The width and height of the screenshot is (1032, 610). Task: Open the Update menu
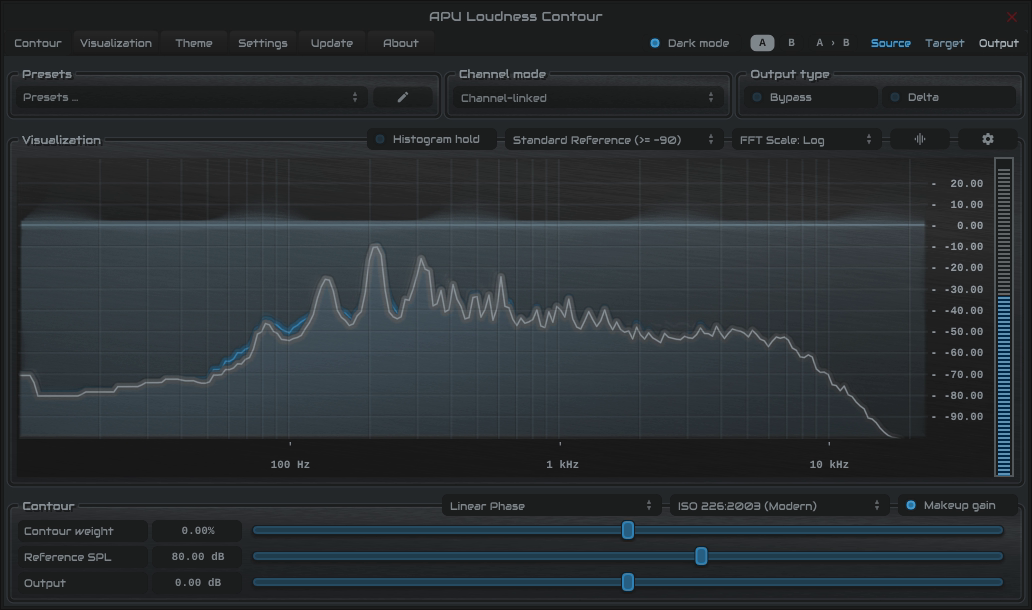coord(332,43)
